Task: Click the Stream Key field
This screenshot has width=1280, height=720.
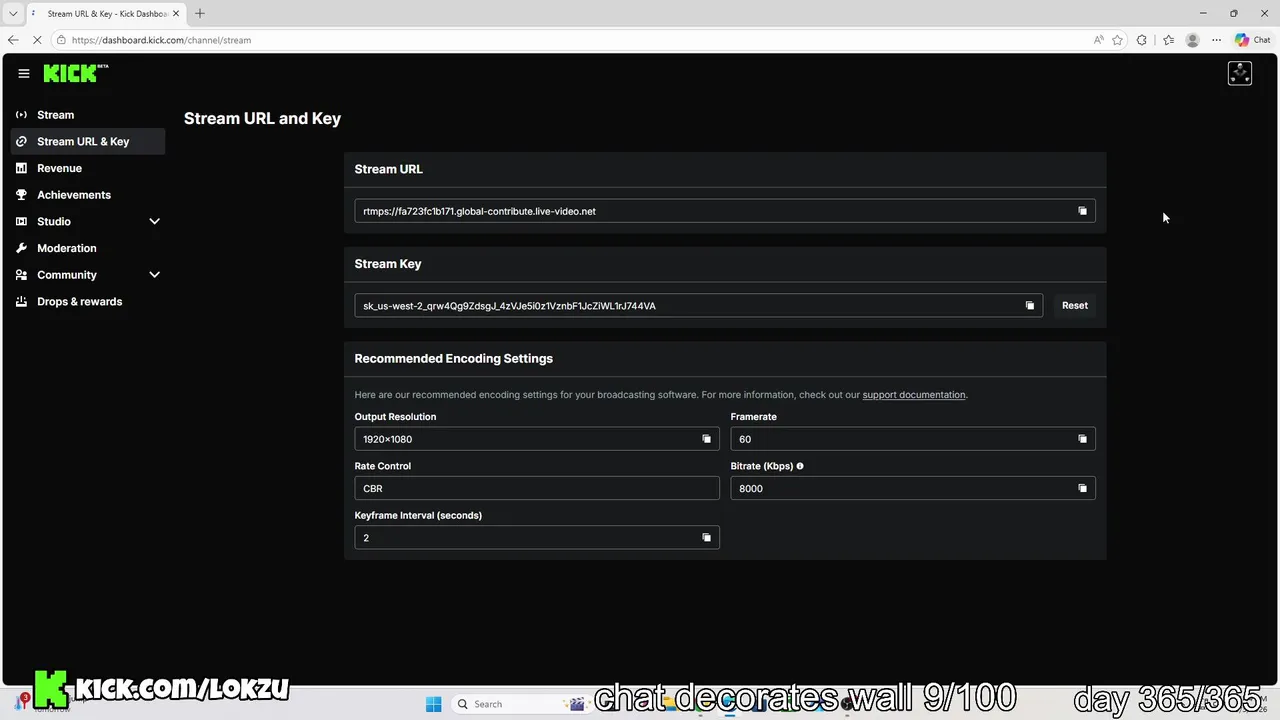Action: (x=699, y=306)
